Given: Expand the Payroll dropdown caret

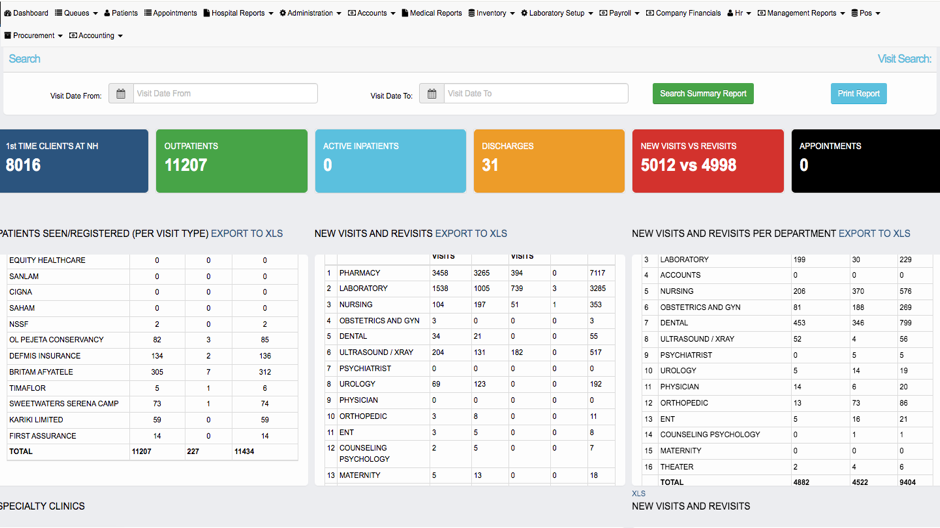Looking at the screenshot, I should 637,14.
